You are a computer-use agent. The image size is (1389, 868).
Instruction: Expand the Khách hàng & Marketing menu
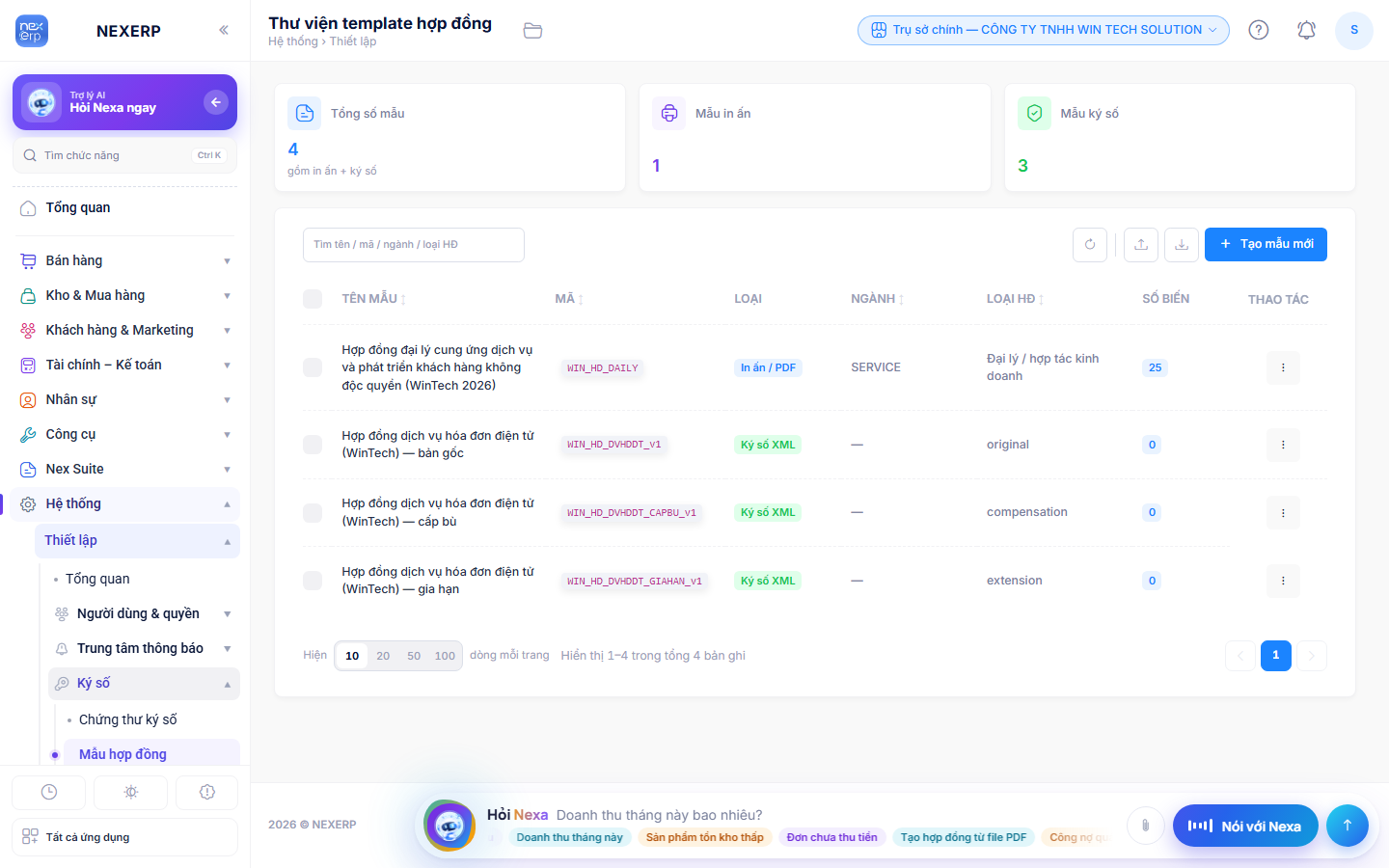click(125, 330)
